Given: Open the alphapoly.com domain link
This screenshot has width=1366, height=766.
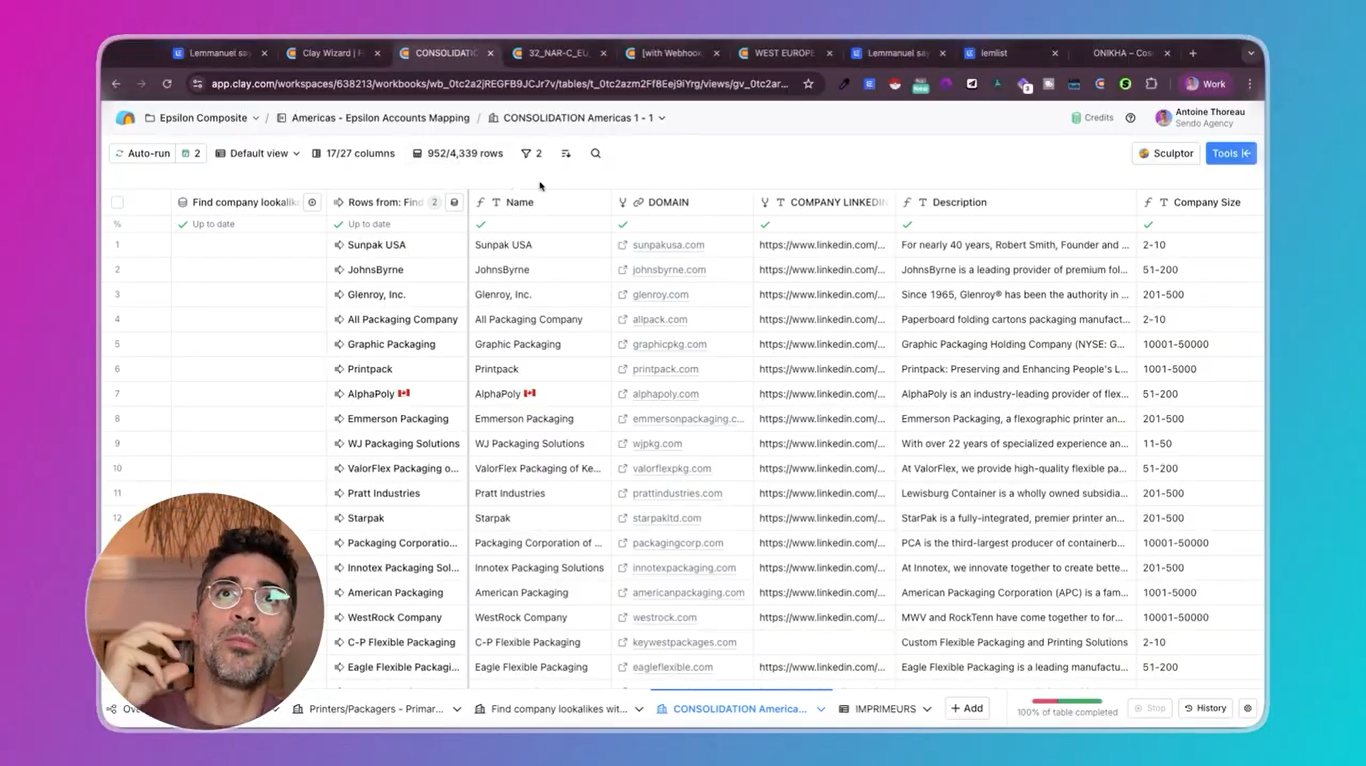Looking at the screenshot, I should coord(665,394).
